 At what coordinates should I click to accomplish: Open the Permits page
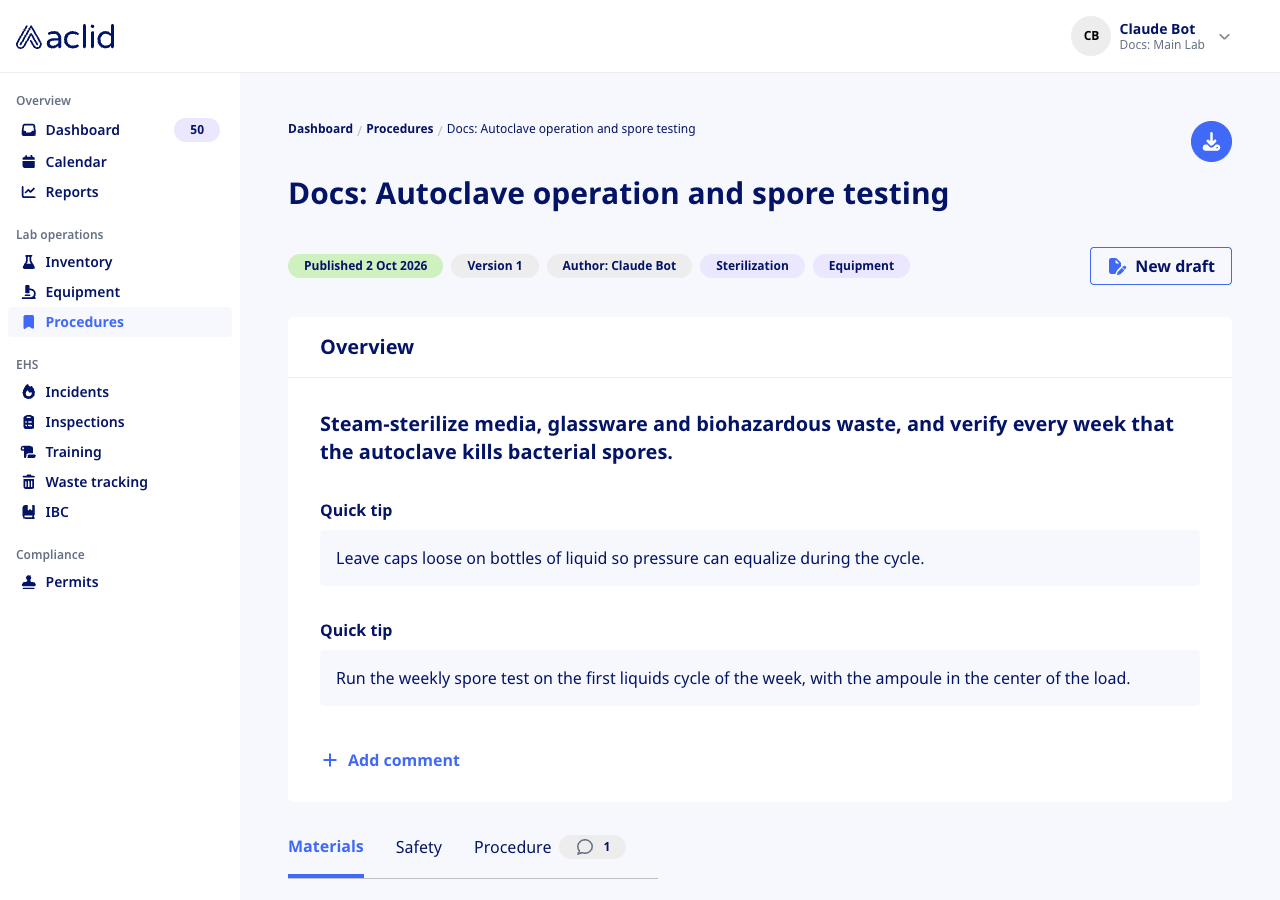[x=120, y=582]
